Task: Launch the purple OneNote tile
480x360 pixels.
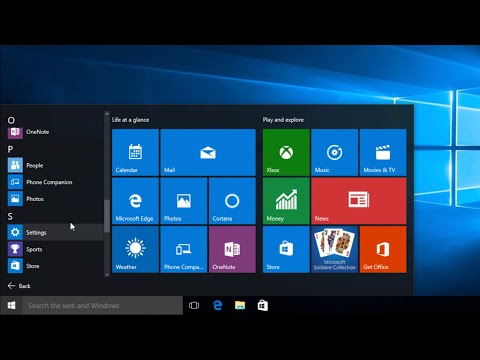Action: pos(232,249)
